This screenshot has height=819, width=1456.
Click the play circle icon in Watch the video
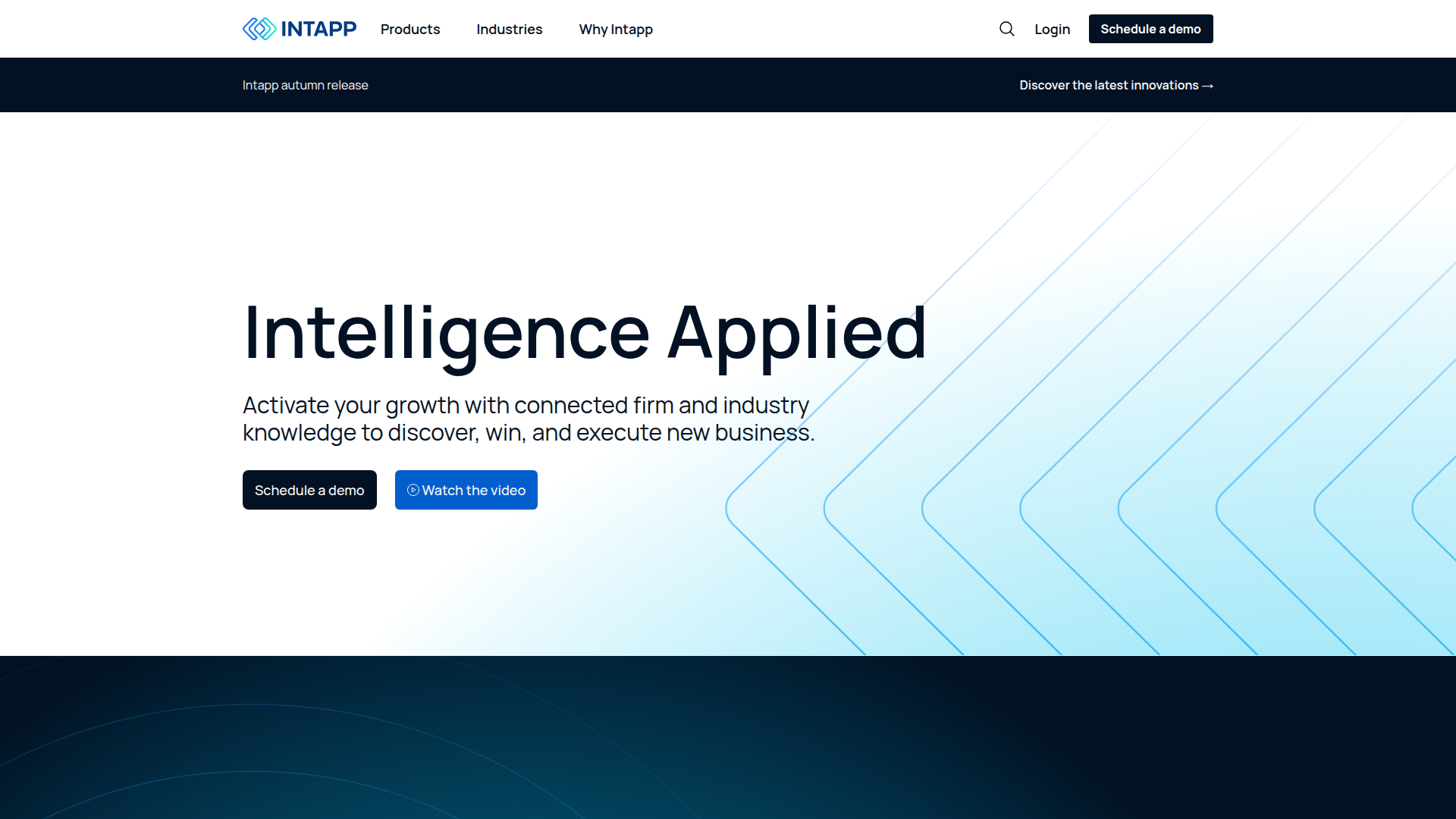(413, 490)
